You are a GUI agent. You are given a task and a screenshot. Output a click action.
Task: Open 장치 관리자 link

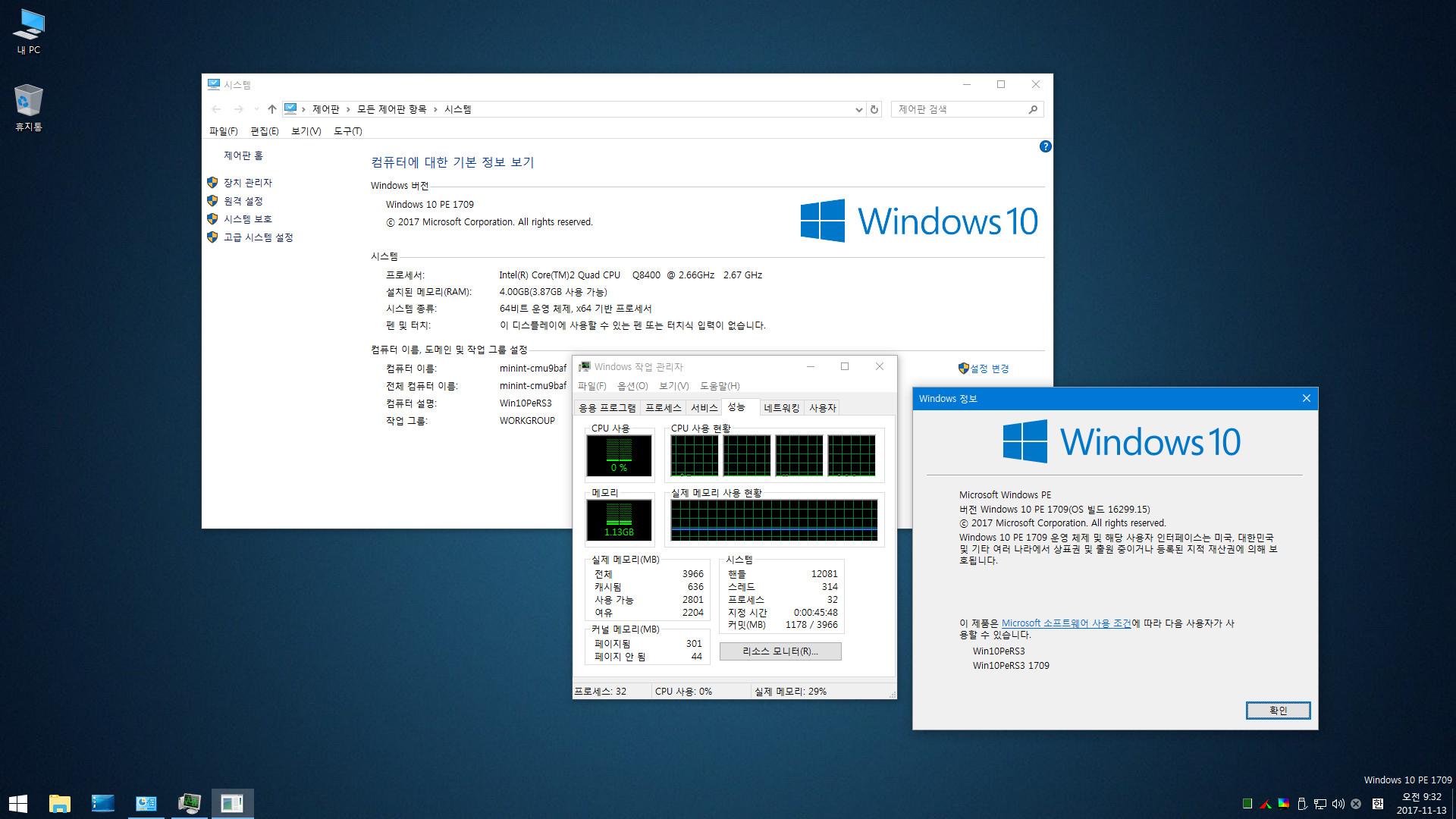[x=248, y=183]
